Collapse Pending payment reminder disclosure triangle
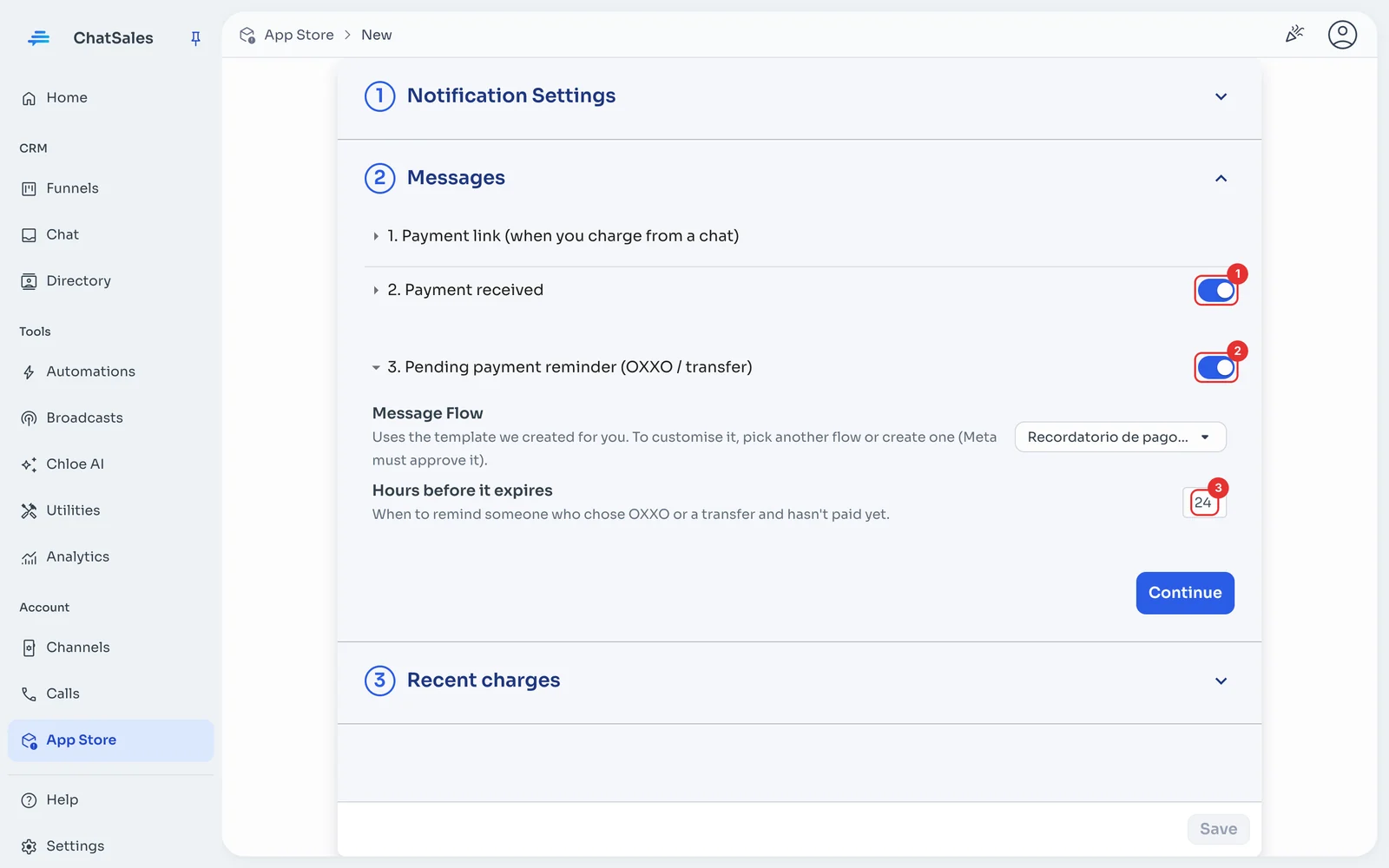The height and width of the screenshot is (868, 1389). click(x=376, y=368)
